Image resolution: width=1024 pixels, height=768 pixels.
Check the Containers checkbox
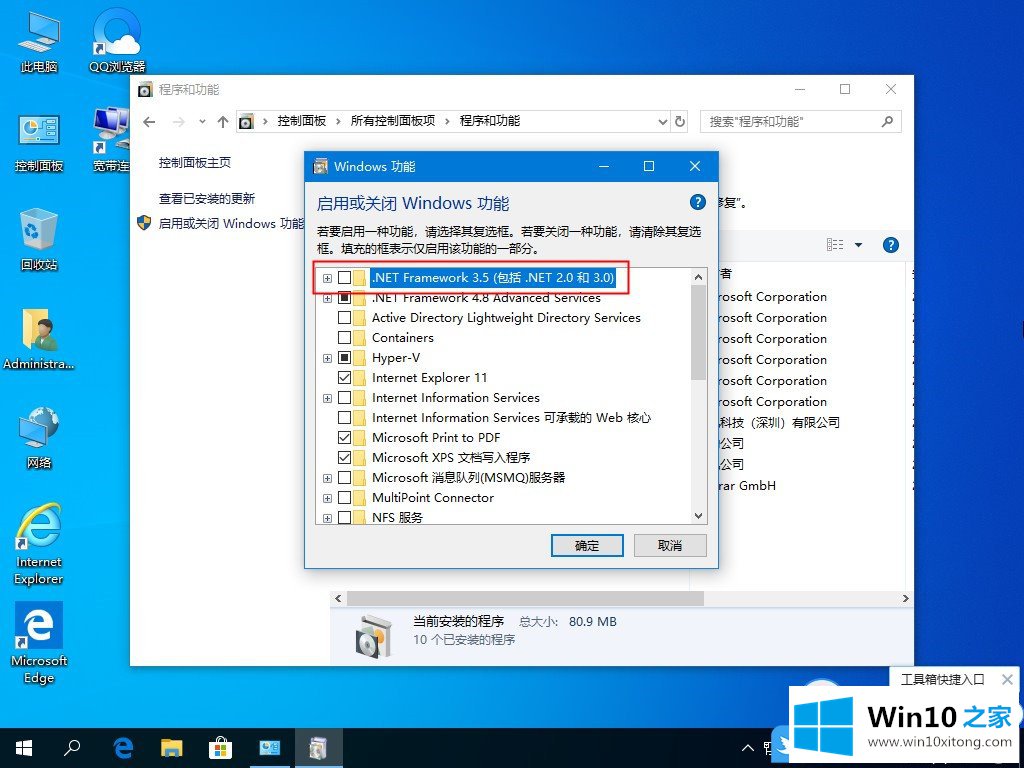344,338
